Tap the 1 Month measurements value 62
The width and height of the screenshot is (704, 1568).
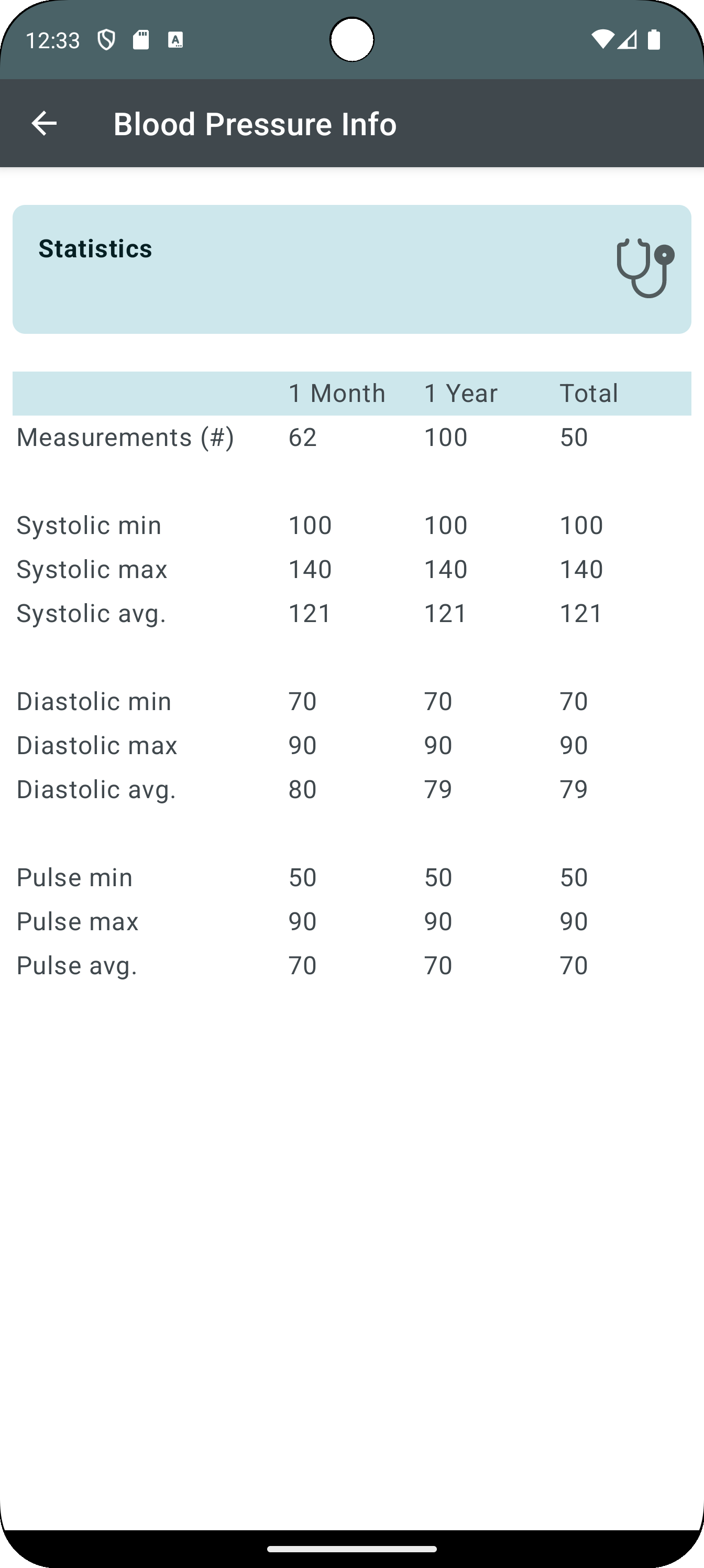tap(302, 437)
